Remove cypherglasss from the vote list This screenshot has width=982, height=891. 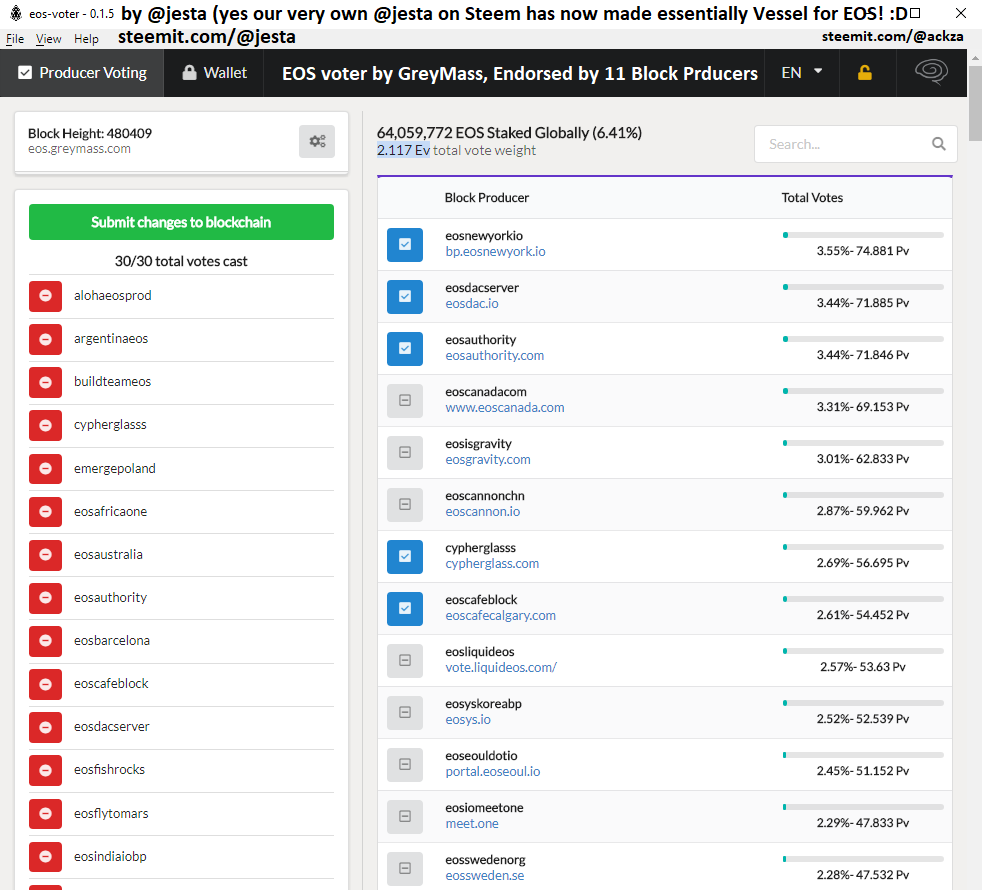coord(46,425)
